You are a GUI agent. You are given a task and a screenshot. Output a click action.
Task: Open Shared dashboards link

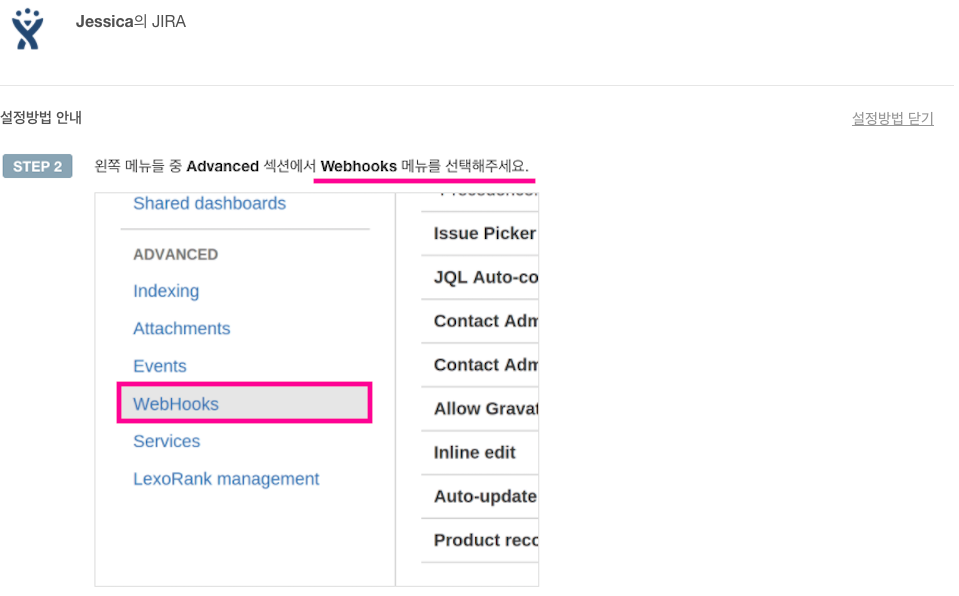click(209, 203)
